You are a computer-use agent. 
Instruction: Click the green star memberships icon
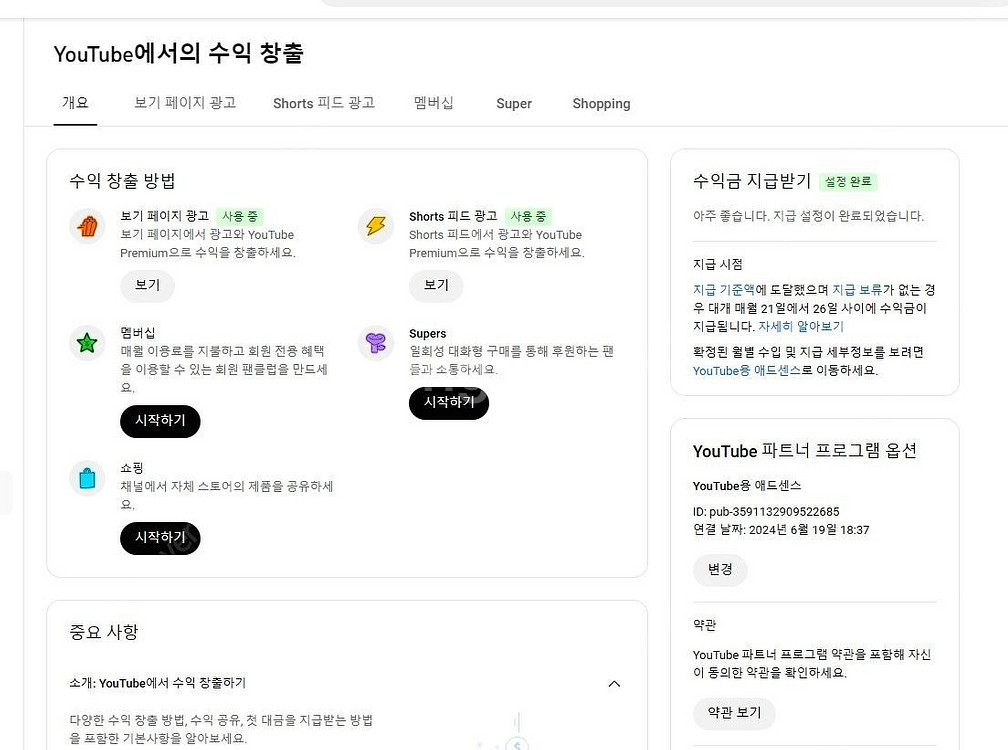87,344
